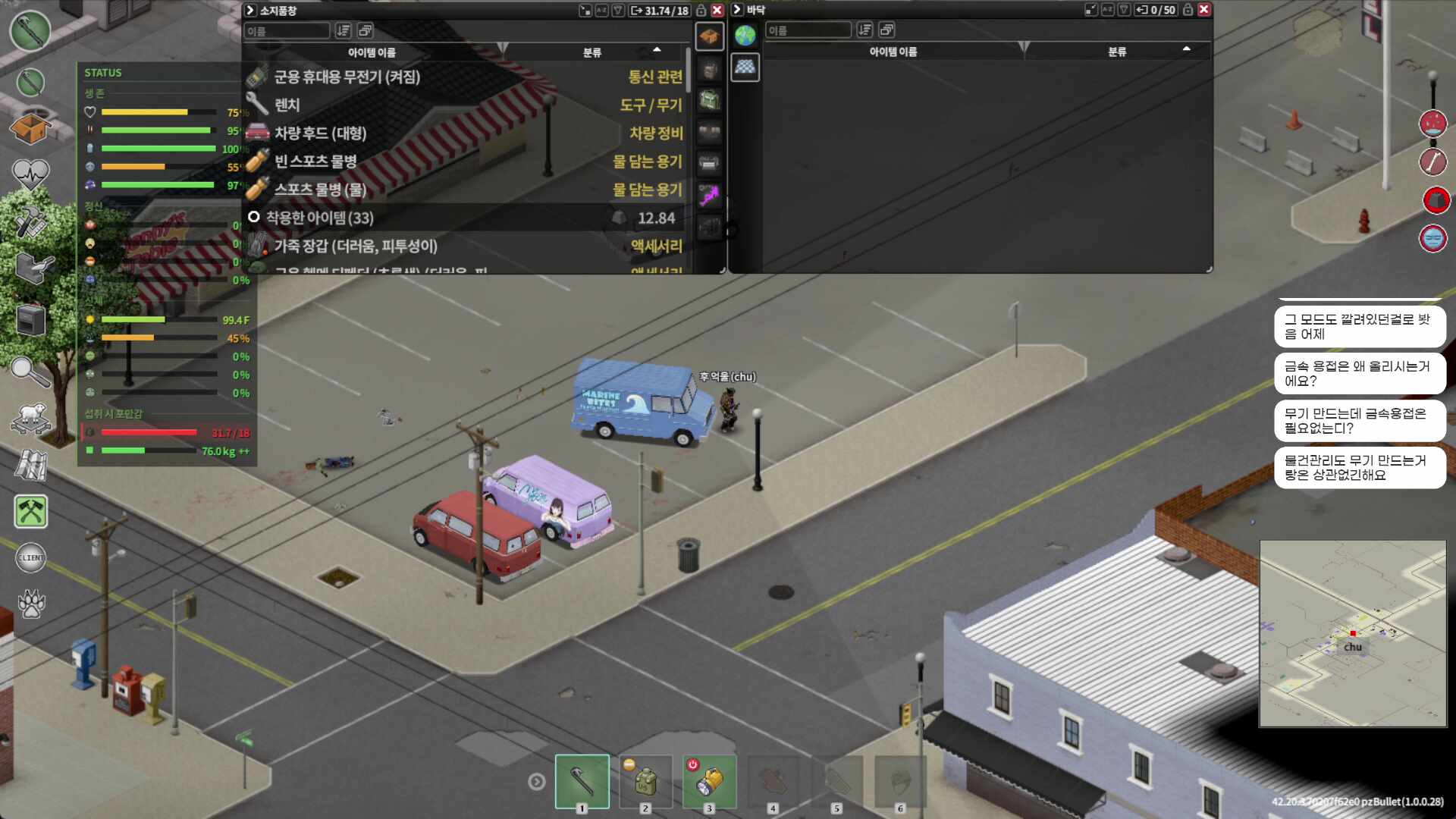The height and width of the screenshot is (819, 1456).
Task: Collapse the 바닥 floor panel
Action: click(x=737, y=10)
